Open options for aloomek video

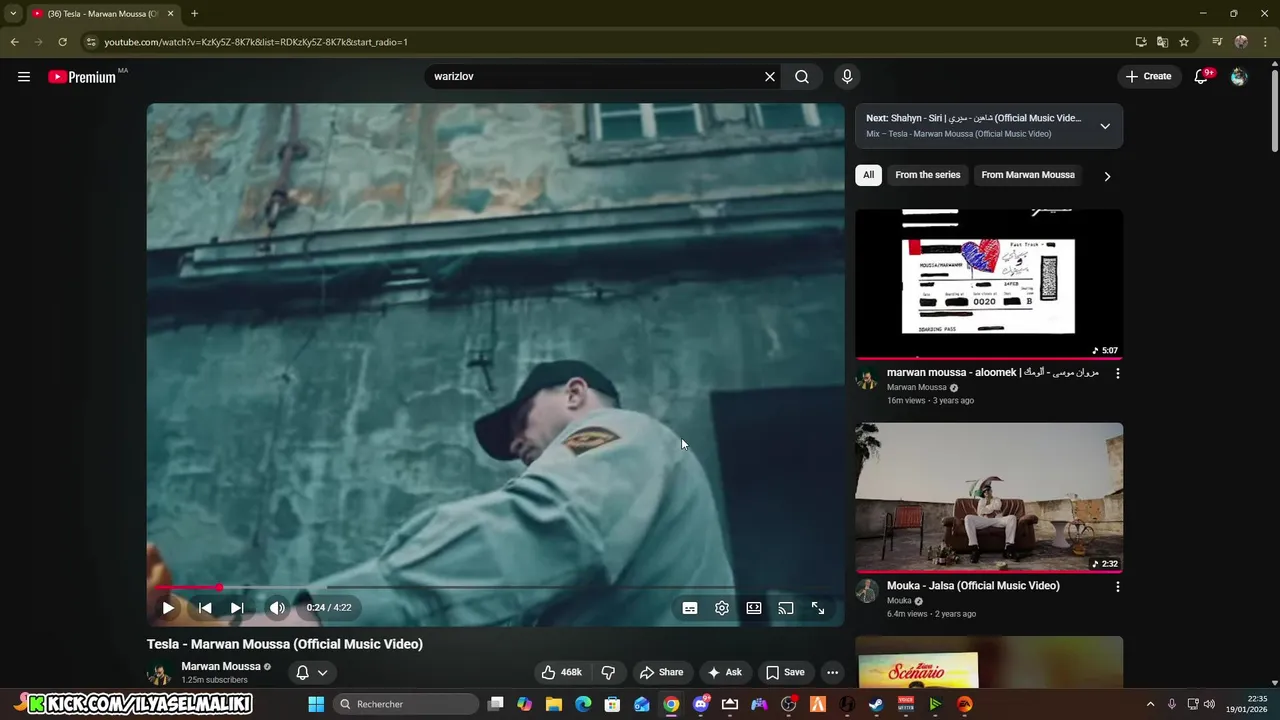[1118, 373]
